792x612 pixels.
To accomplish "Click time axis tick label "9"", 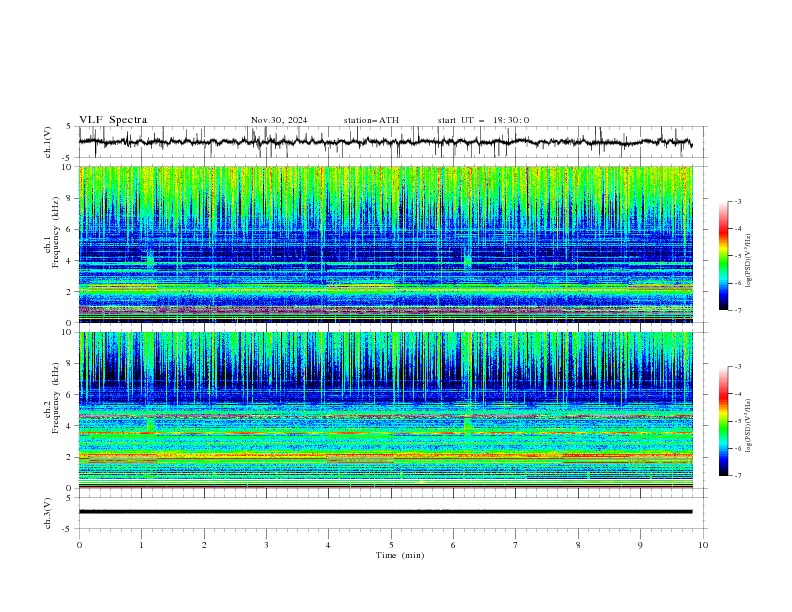I will [640, 545].
